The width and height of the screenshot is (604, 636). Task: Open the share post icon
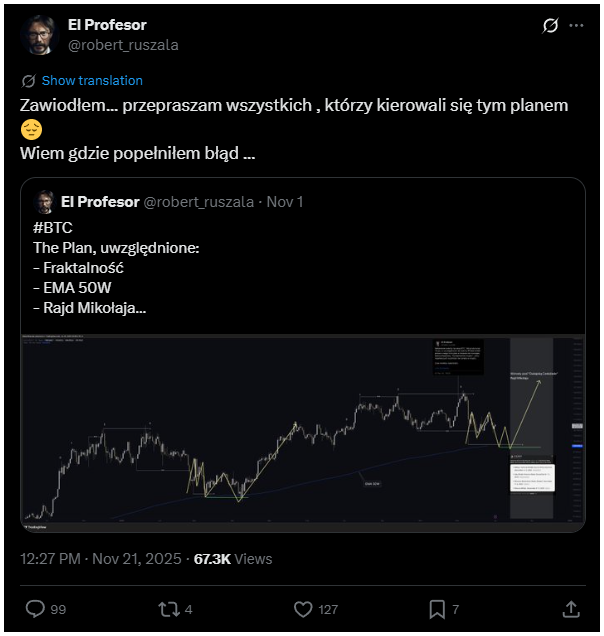coord(571,609)
